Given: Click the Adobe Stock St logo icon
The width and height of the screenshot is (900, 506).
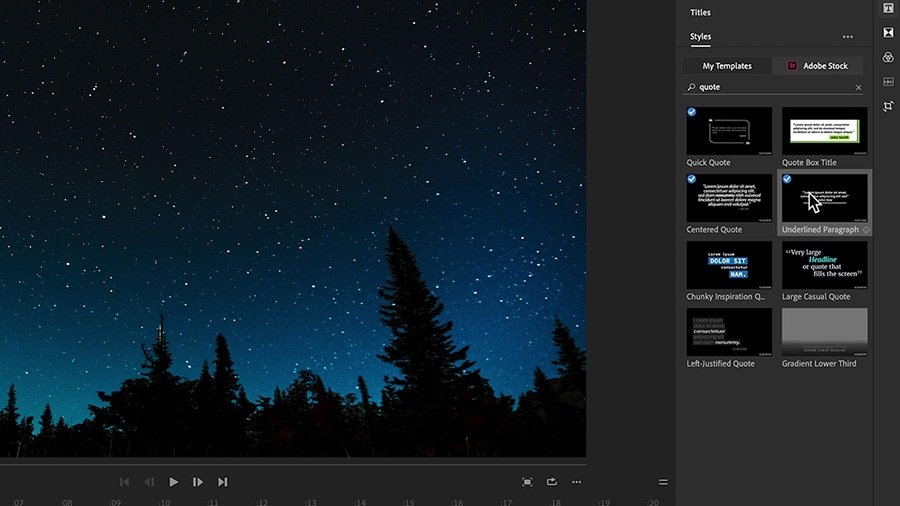Looking at the screenshot, I should pyautogui.click(x=792, y=66).
